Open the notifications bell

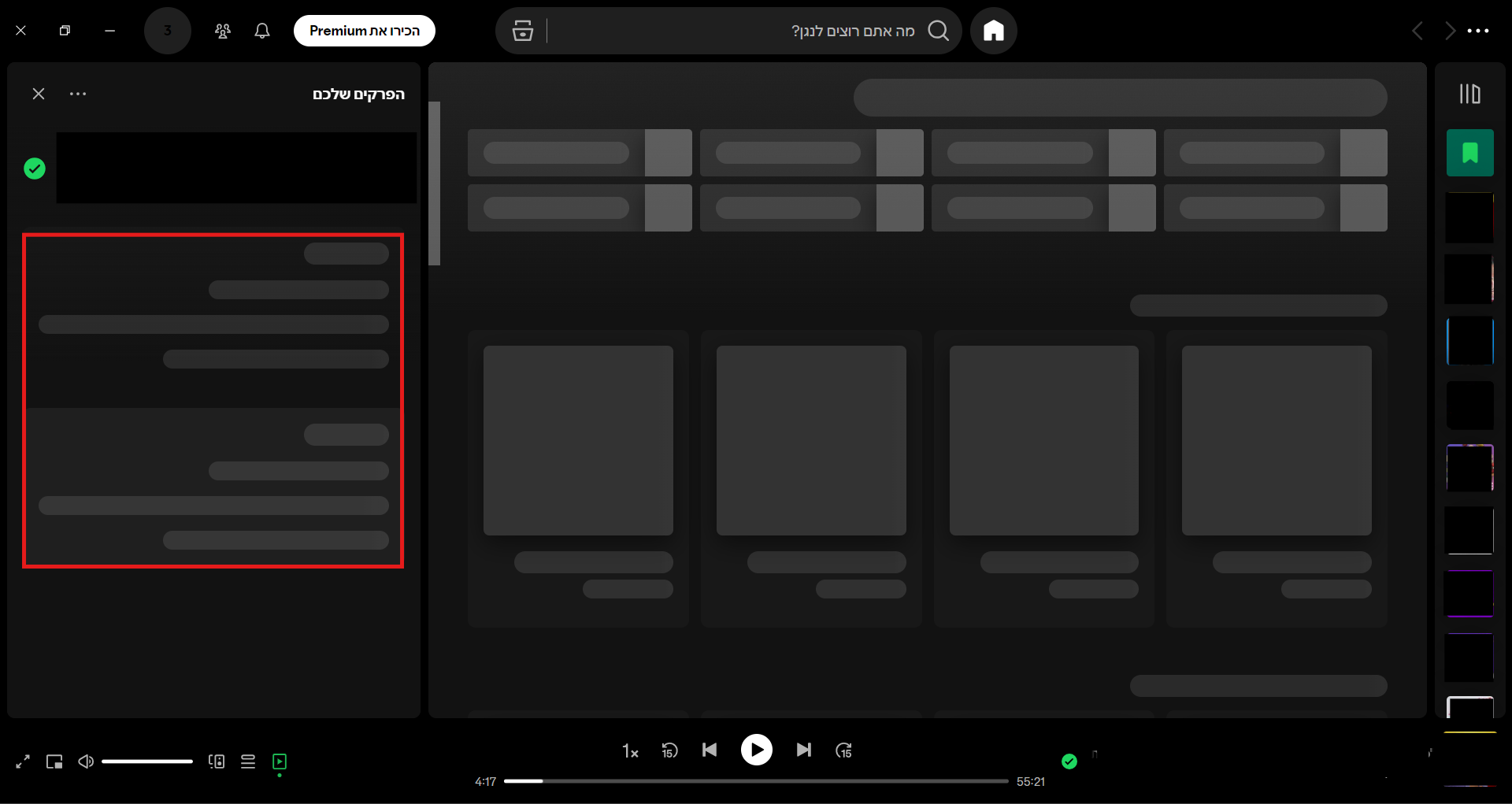[x=262, y=31]
